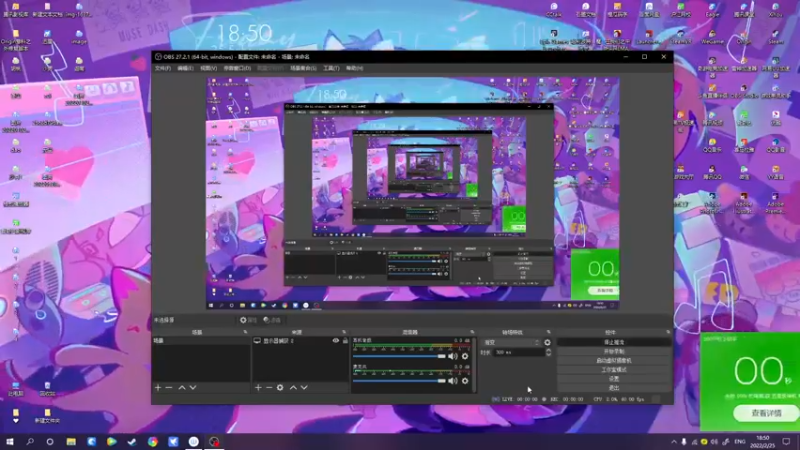Open the Windows Start menu

[10, 442]
